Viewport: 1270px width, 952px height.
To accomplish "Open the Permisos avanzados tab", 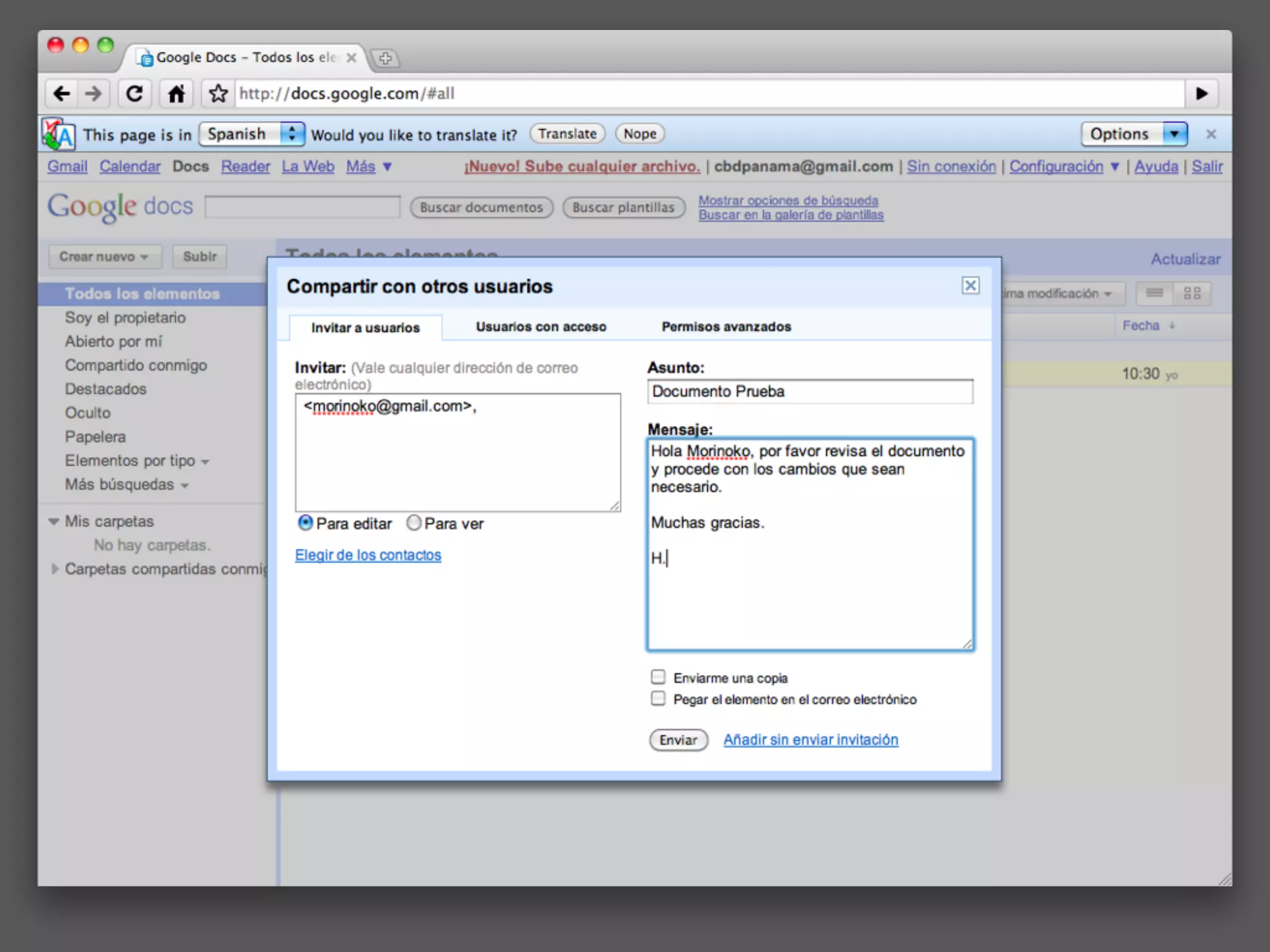I will pyautogui.click(x=726, y=327).
